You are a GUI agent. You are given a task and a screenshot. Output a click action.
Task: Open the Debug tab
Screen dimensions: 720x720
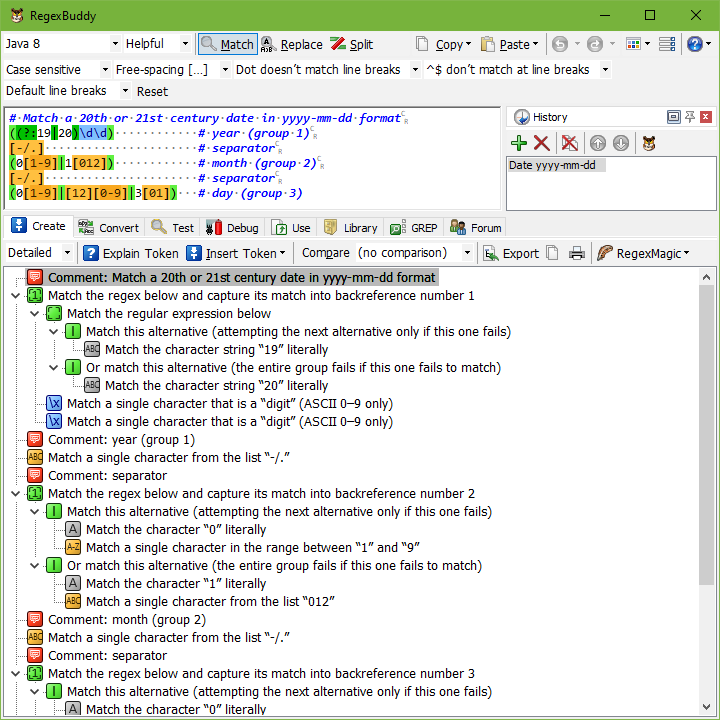(232, 228)
